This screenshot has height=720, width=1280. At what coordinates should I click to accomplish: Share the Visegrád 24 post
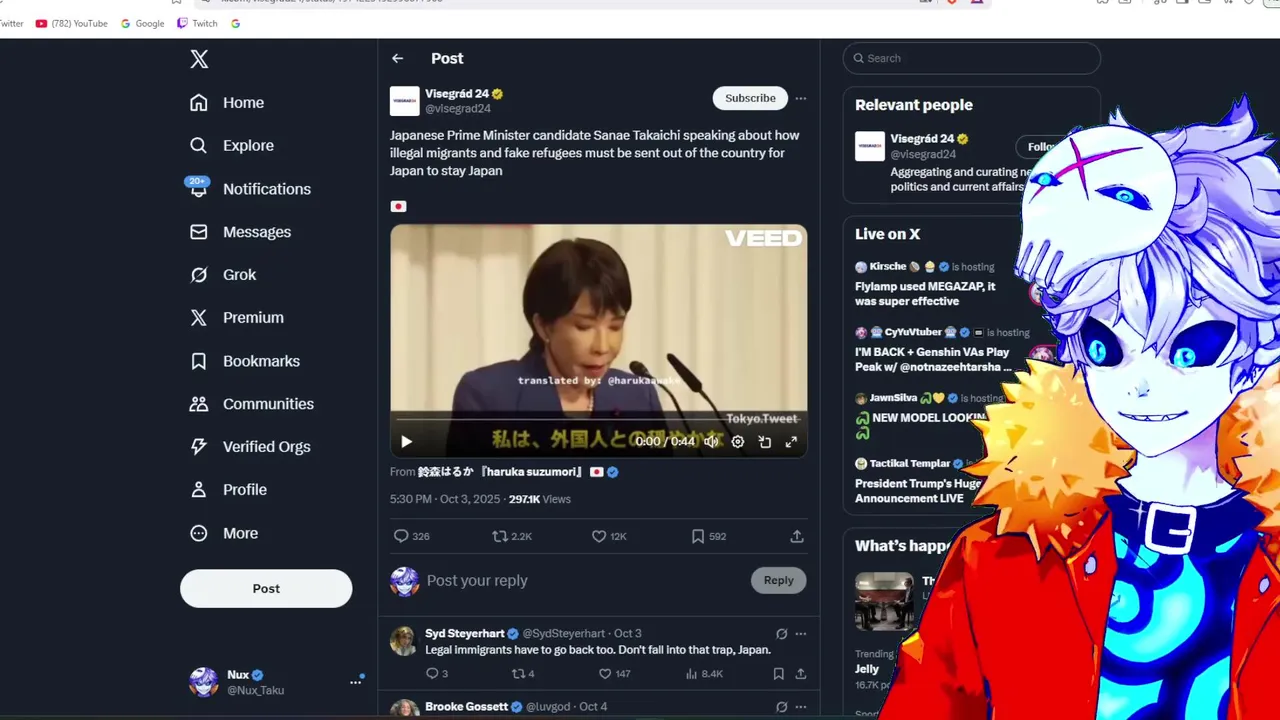[797, 537]
